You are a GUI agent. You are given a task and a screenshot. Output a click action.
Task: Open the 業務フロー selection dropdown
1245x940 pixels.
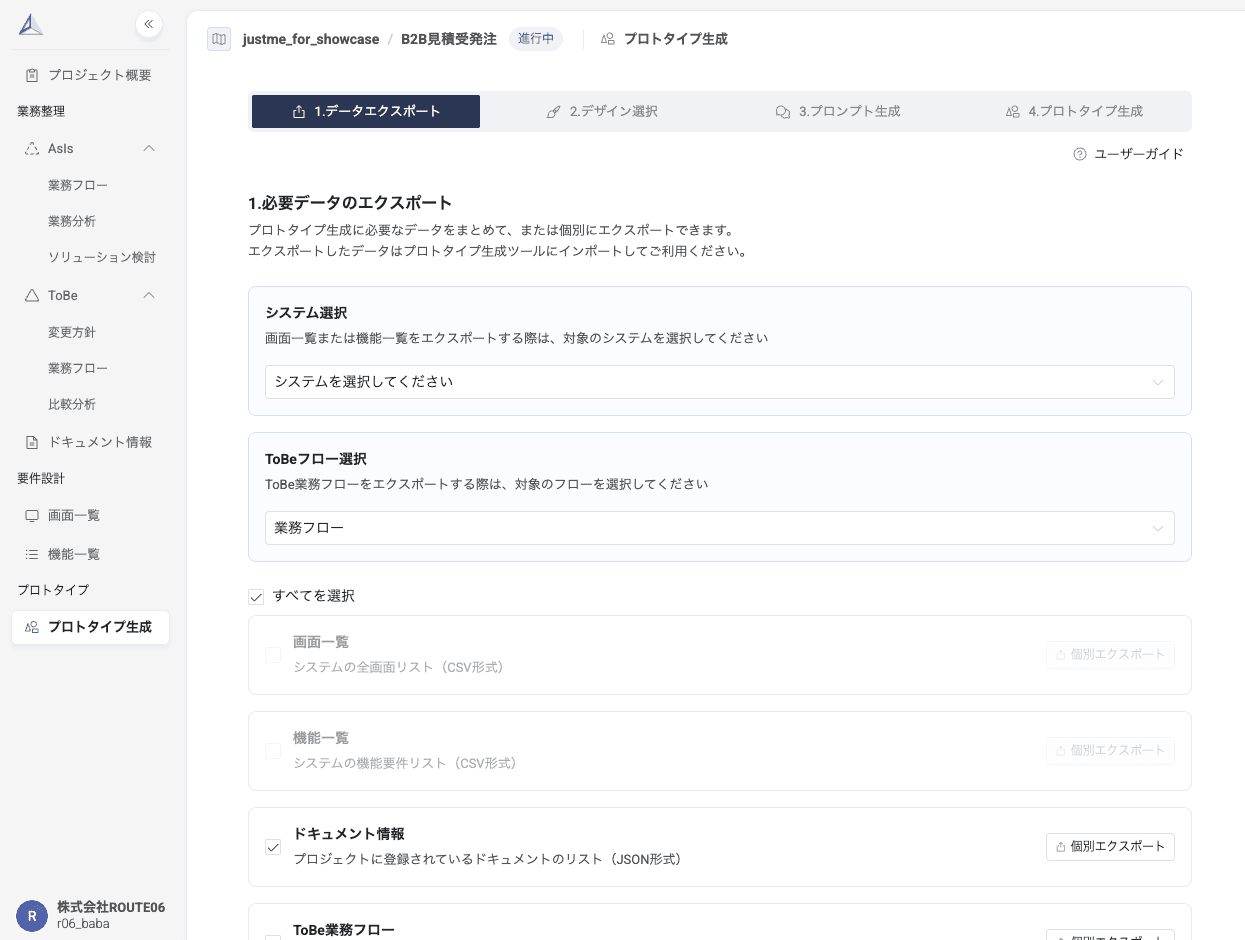[x=719, y=528]
